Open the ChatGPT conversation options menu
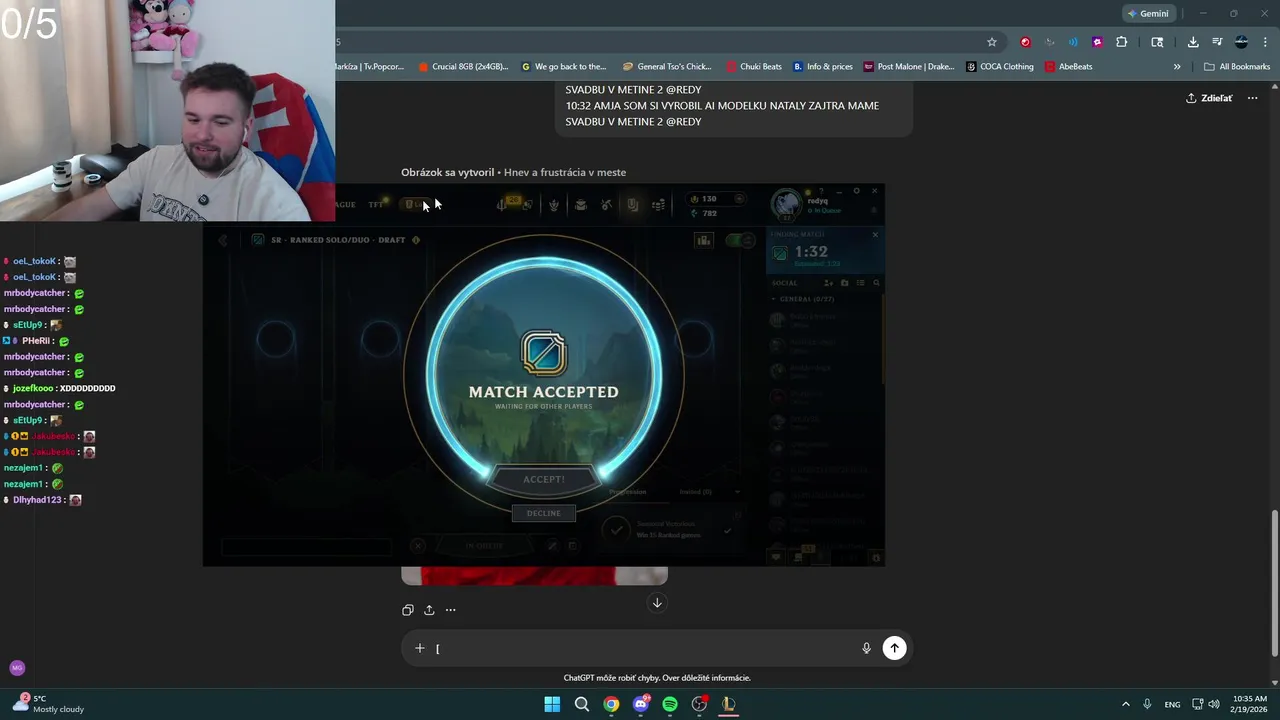This screenshot has width=1280, height=720. 1252,98
